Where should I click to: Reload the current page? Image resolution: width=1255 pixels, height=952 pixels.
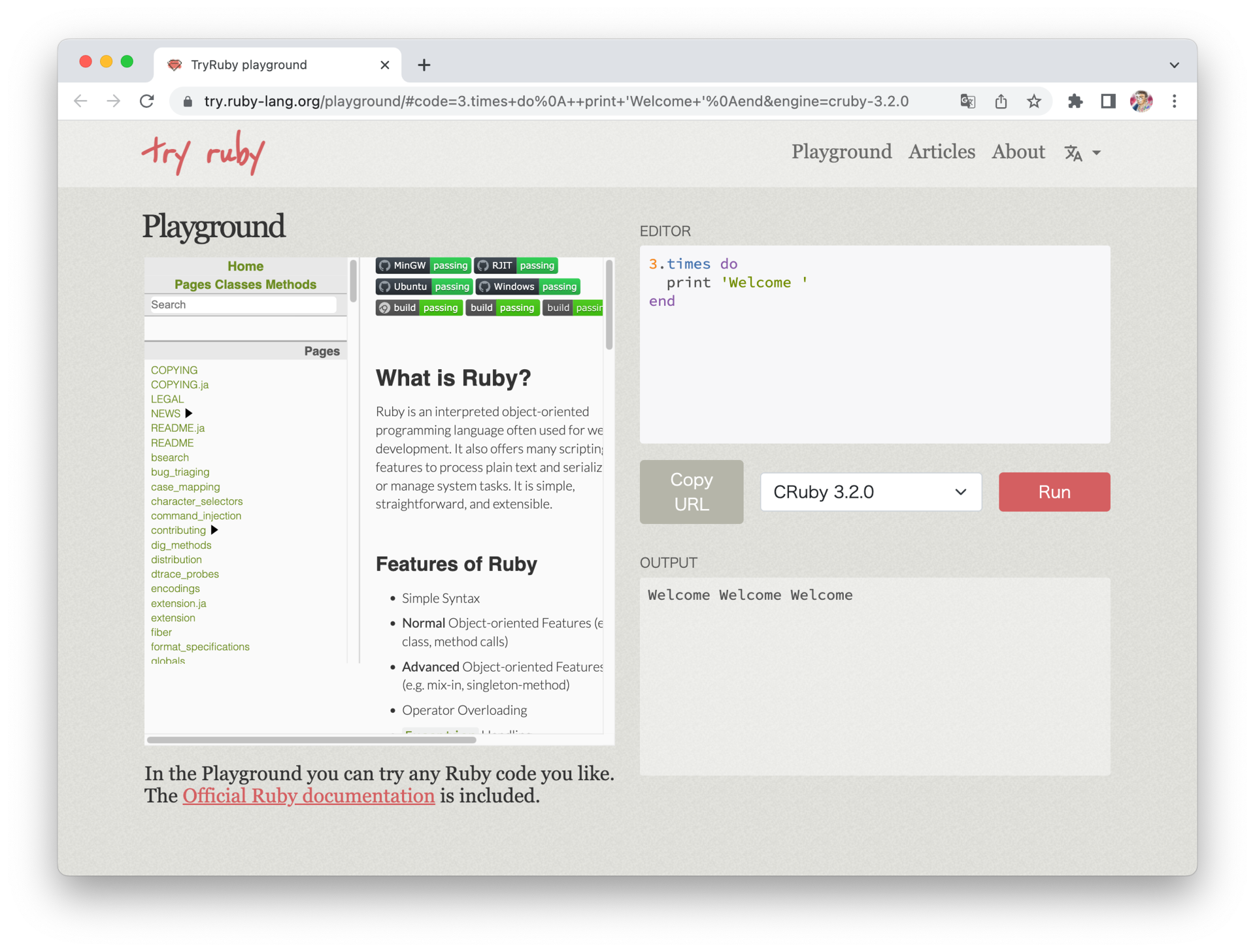[147, 101]
